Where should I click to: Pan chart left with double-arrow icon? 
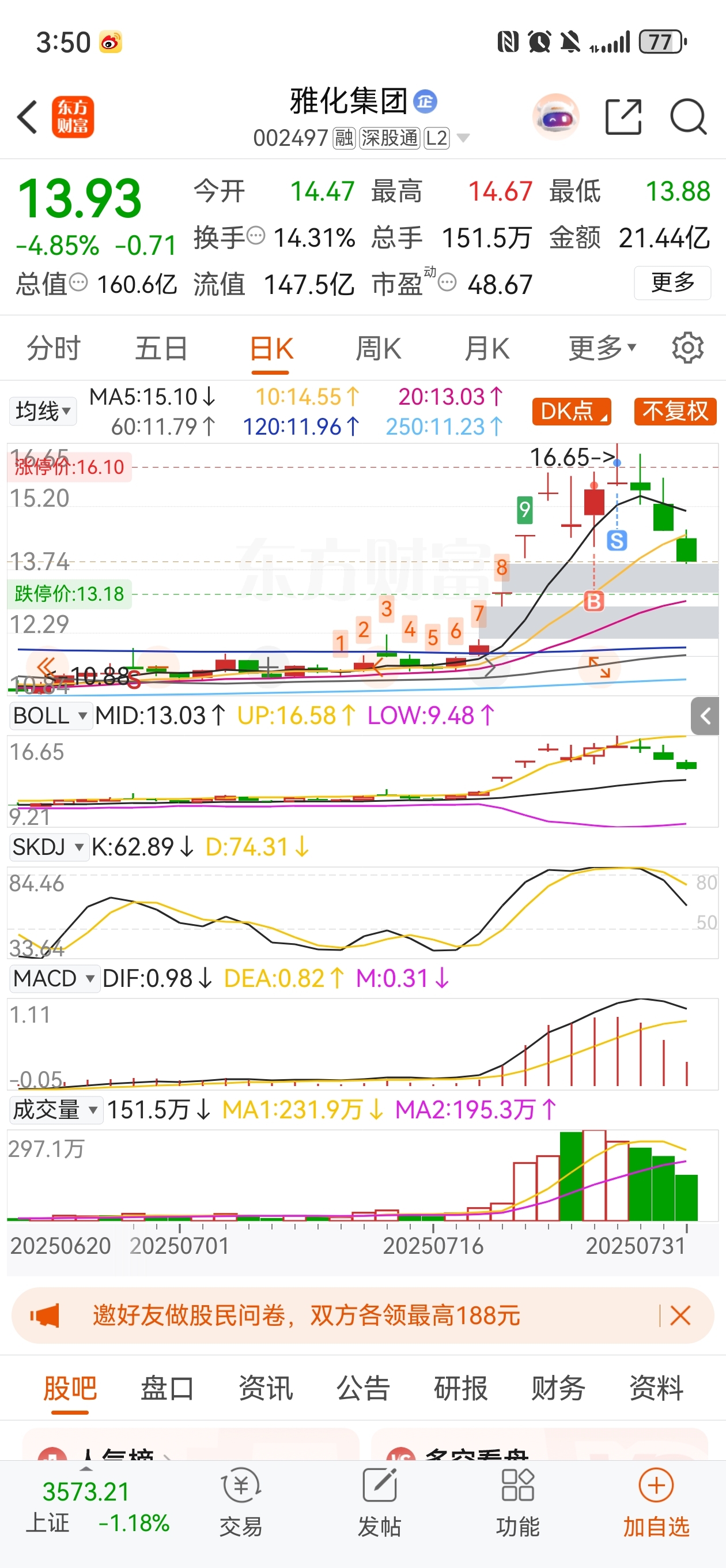click(47, 666)
